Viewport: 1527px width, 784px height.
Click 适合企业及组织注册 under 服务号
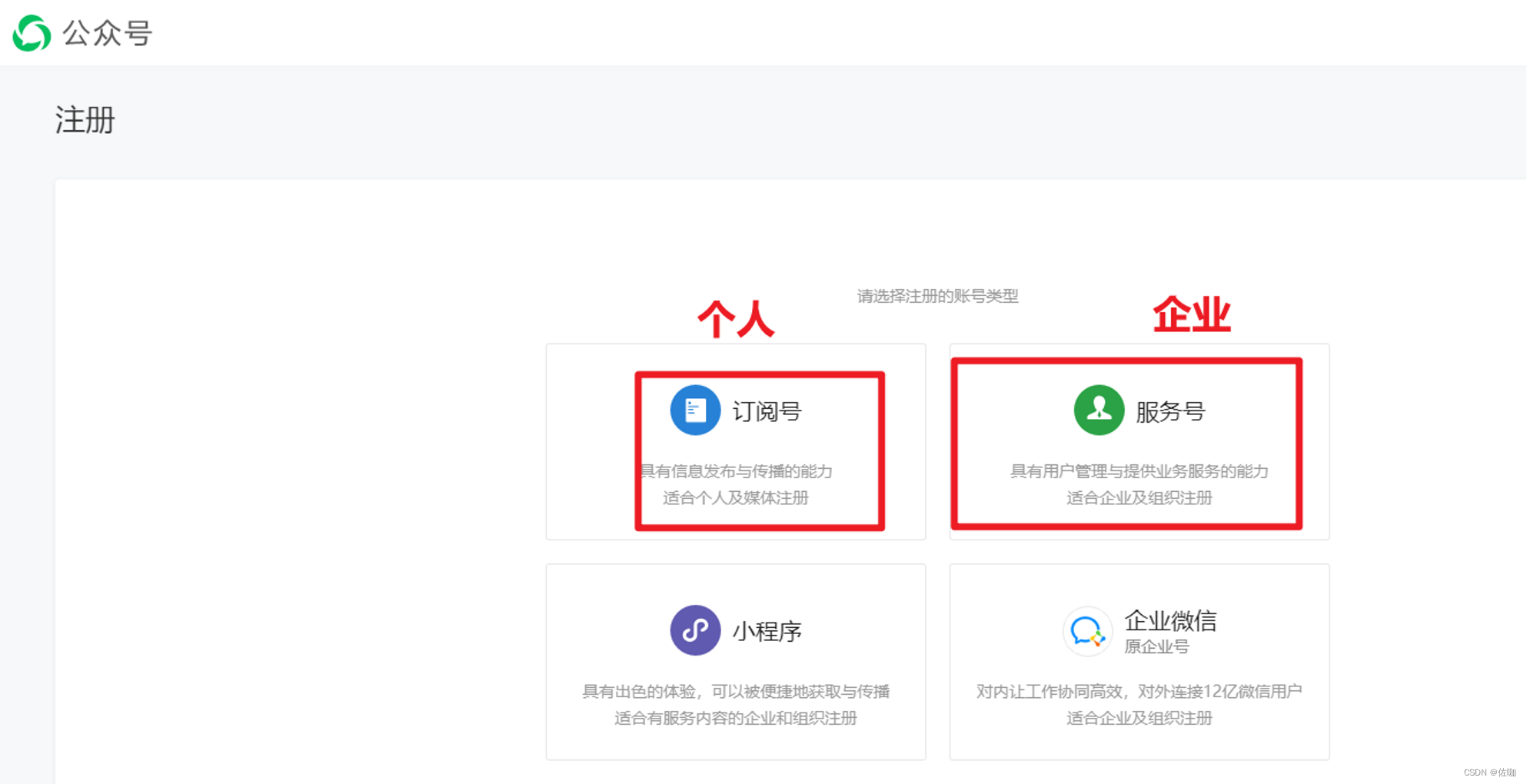coord(1139,498)
